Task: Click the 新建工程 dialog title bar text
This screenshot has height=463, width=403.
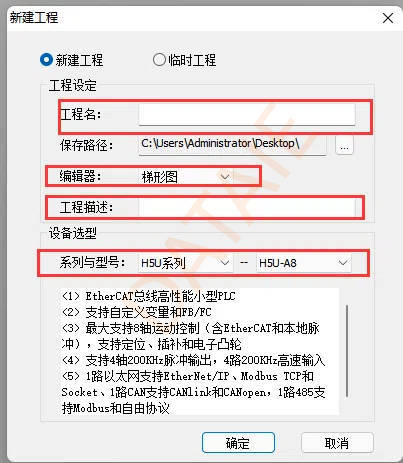Action: pyautogui.click(x=34, y=17)
